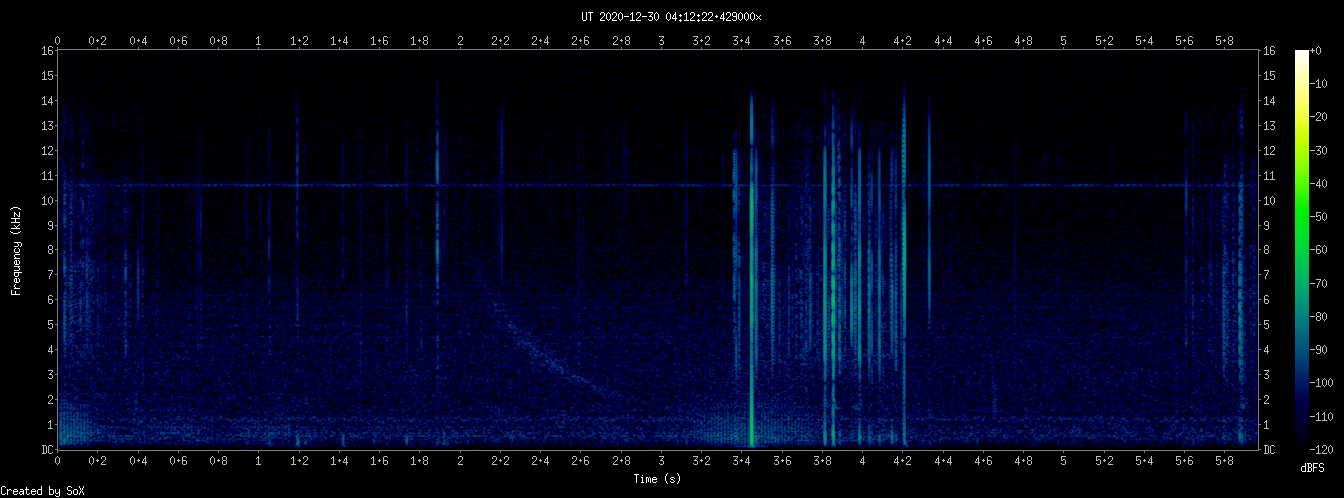The width and height of the screenshot is (1344, 498).
Task: Click the 1.2 tick on the top time axis
Action: point(299,41)
